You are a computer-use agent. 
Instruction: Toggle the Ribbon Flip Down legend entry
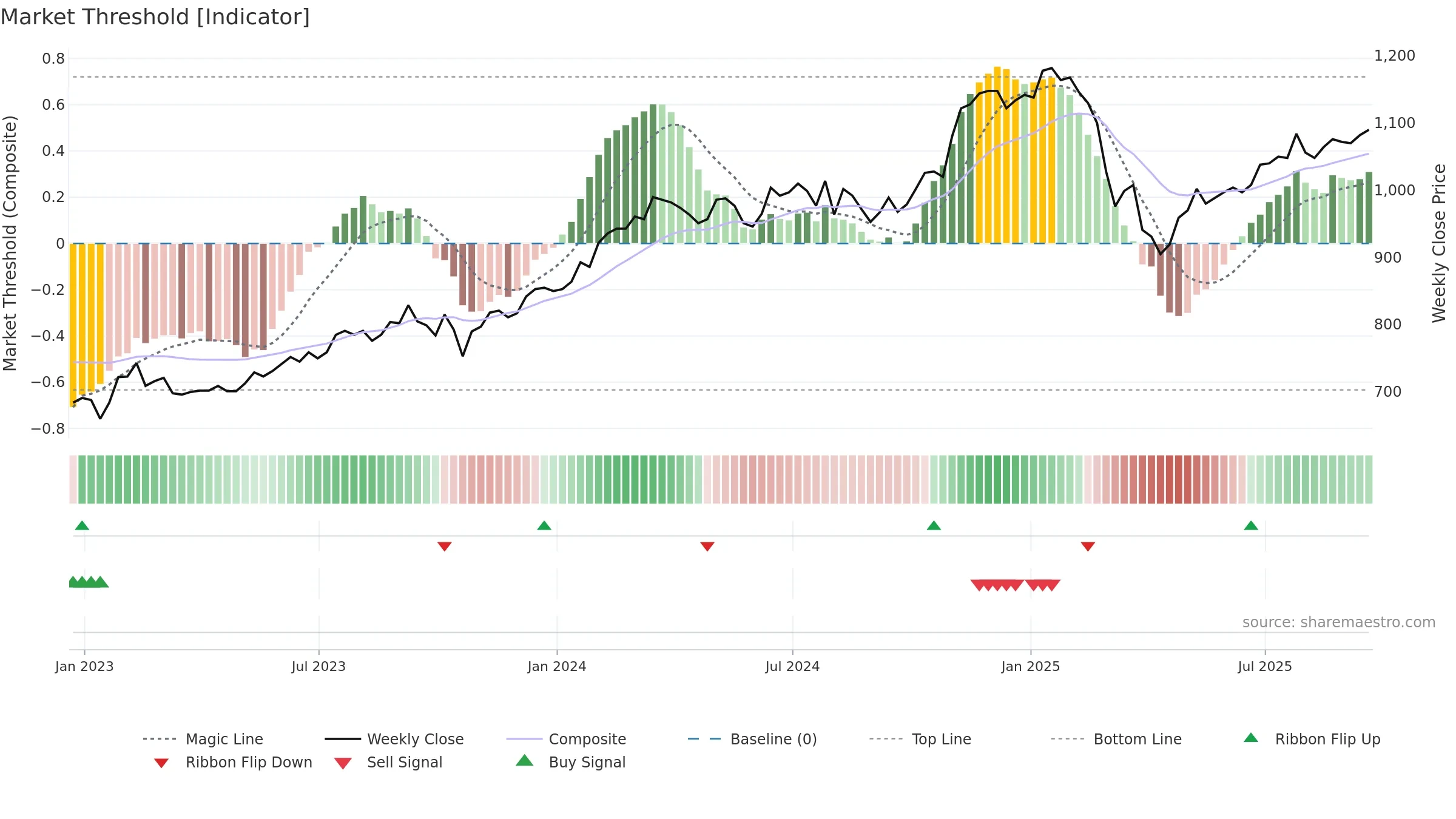click(233, 762)
